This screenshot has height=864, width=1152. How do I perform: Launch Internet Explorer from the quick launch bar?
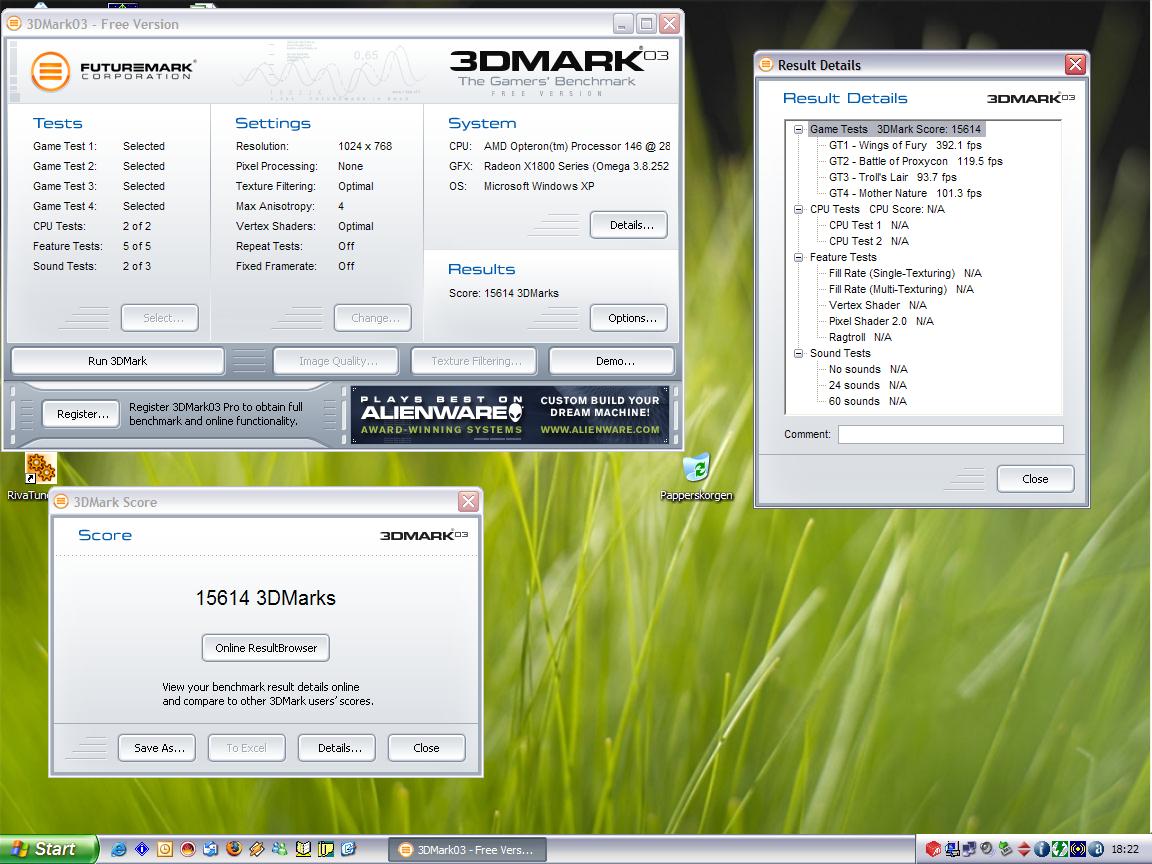118,849
